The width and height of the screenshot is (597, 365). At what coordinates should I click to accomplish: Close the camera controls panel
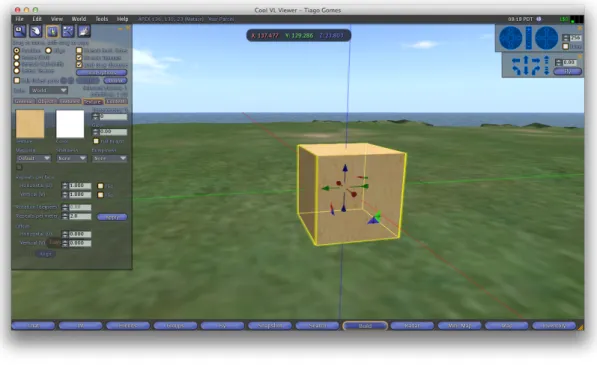point(579,28)
